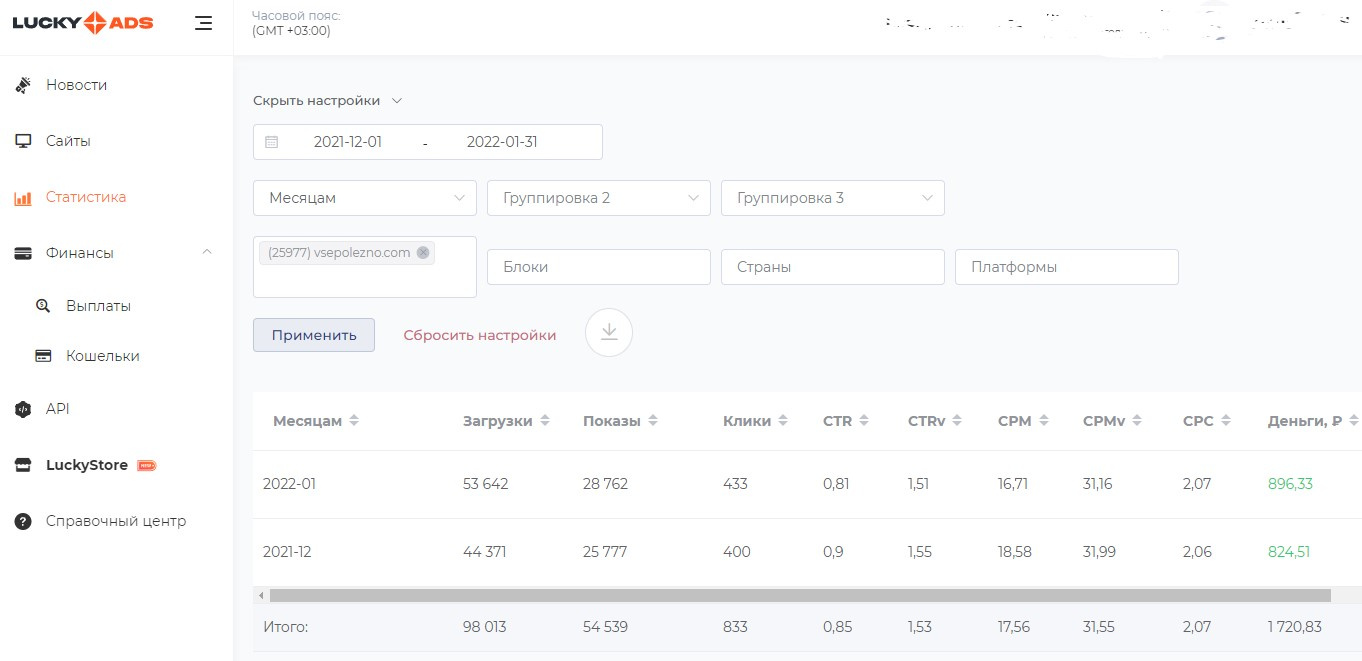The image size is (1362, 661).
Task: Open Новости in the sidebar
Action: click(76, 85)
